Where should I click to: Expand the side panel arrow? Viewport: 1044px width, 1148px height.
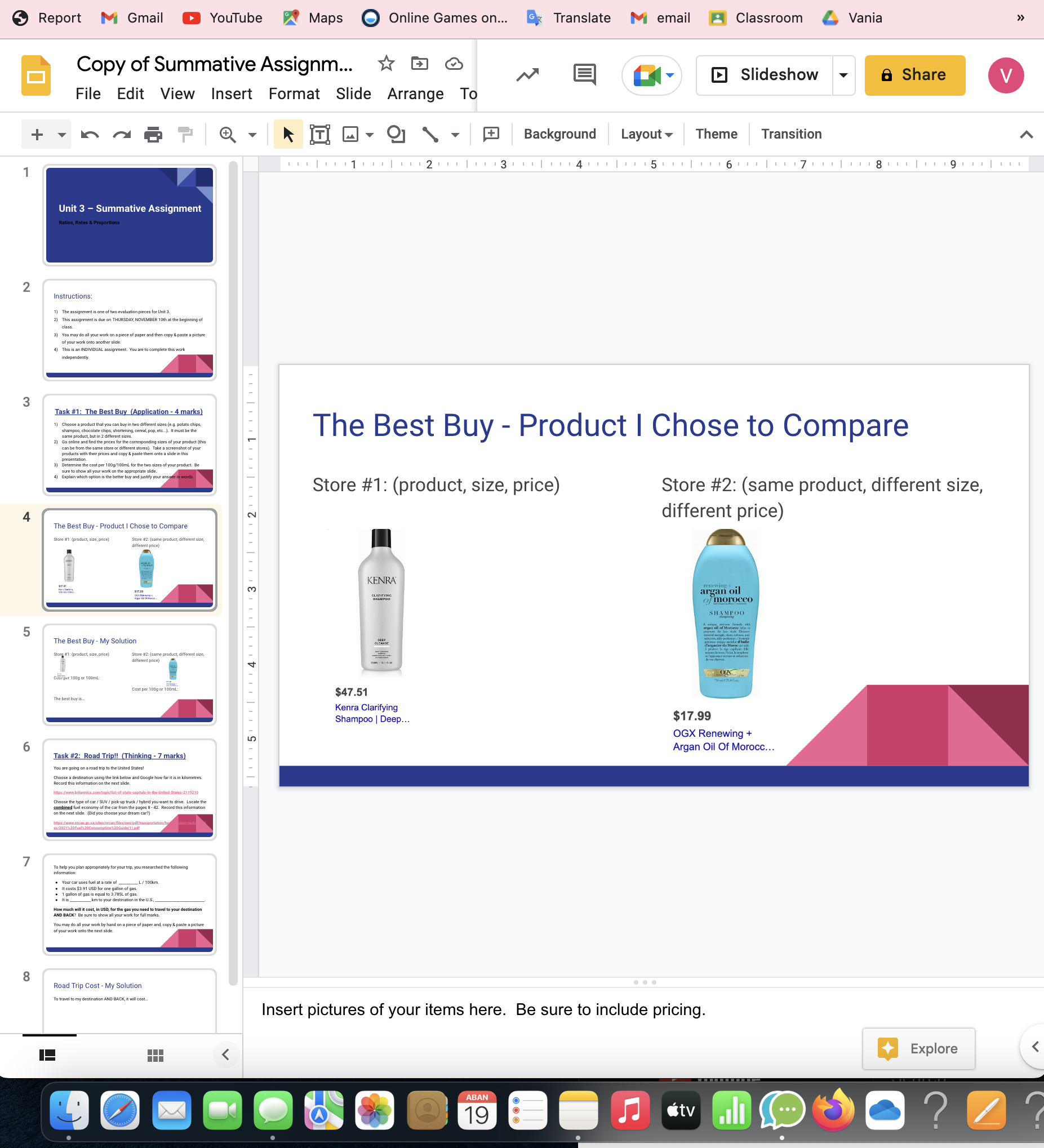click(x=1034, y=1047)
